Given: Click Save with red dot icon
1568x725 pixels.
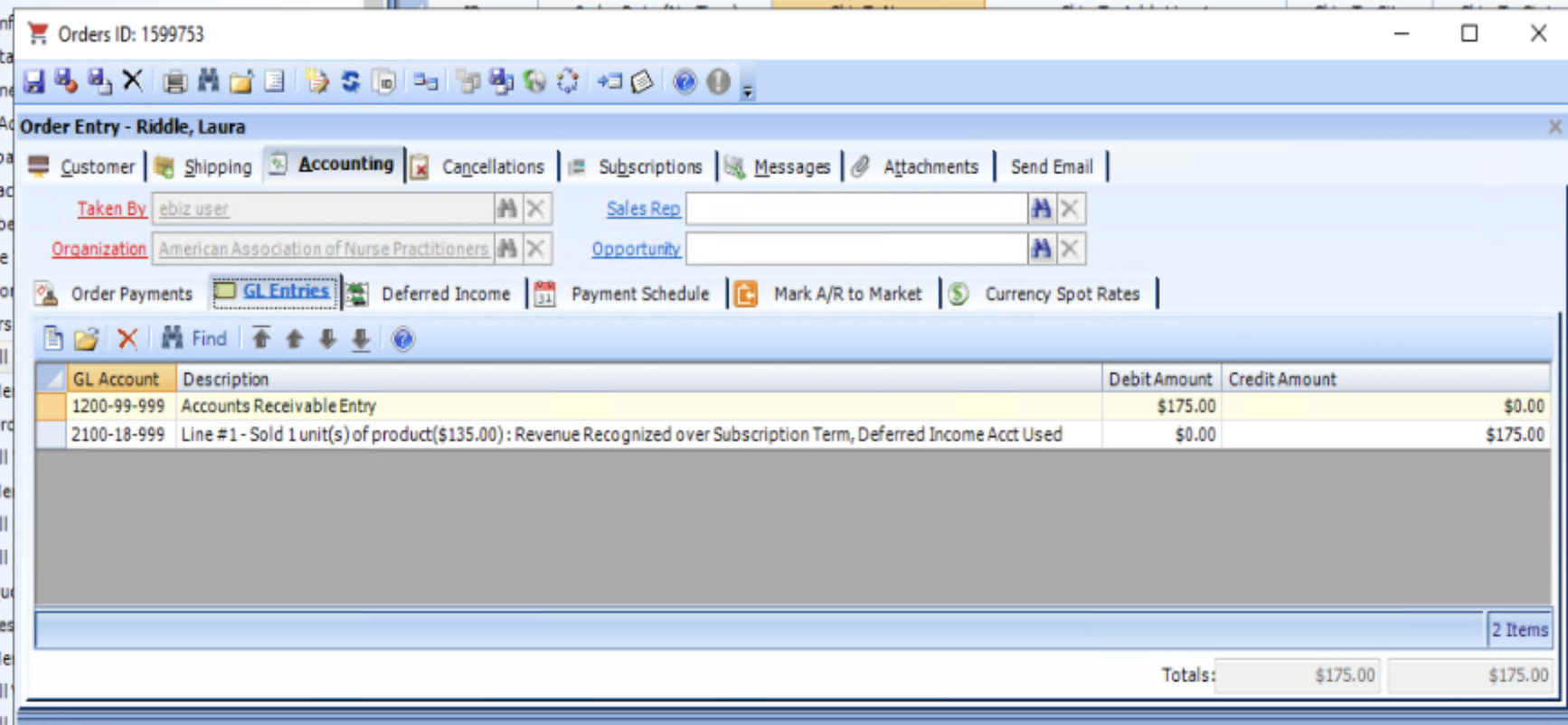Looking at the screenshot, I should (x=66, y=81).
